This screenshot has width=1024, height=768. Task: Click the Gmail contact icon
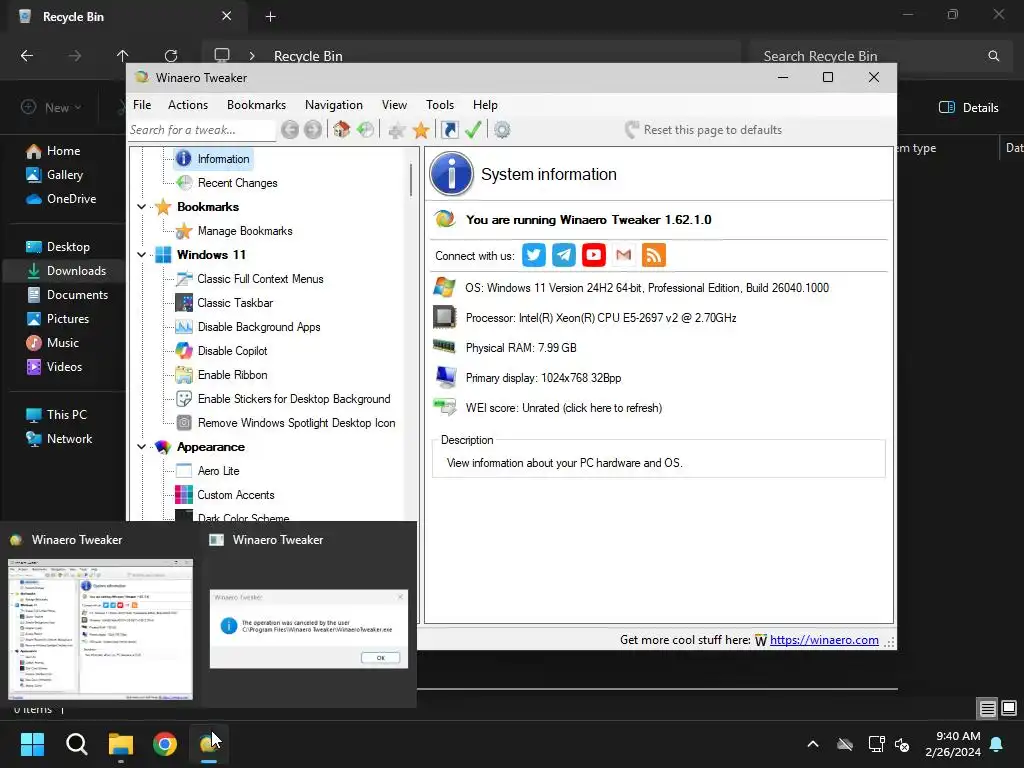coord(624,255)
